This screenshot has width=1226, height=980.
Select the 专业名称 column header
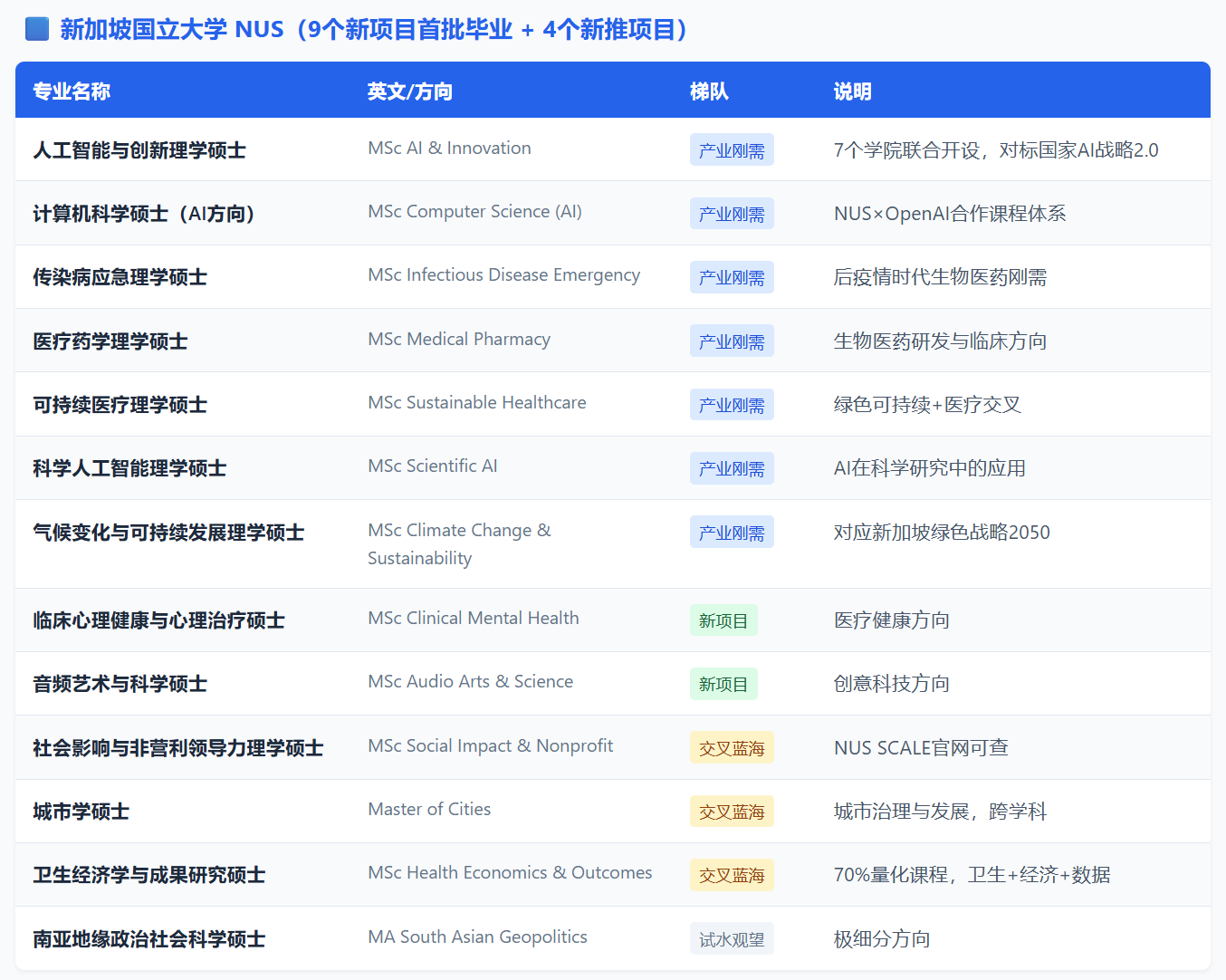(72, 91)
